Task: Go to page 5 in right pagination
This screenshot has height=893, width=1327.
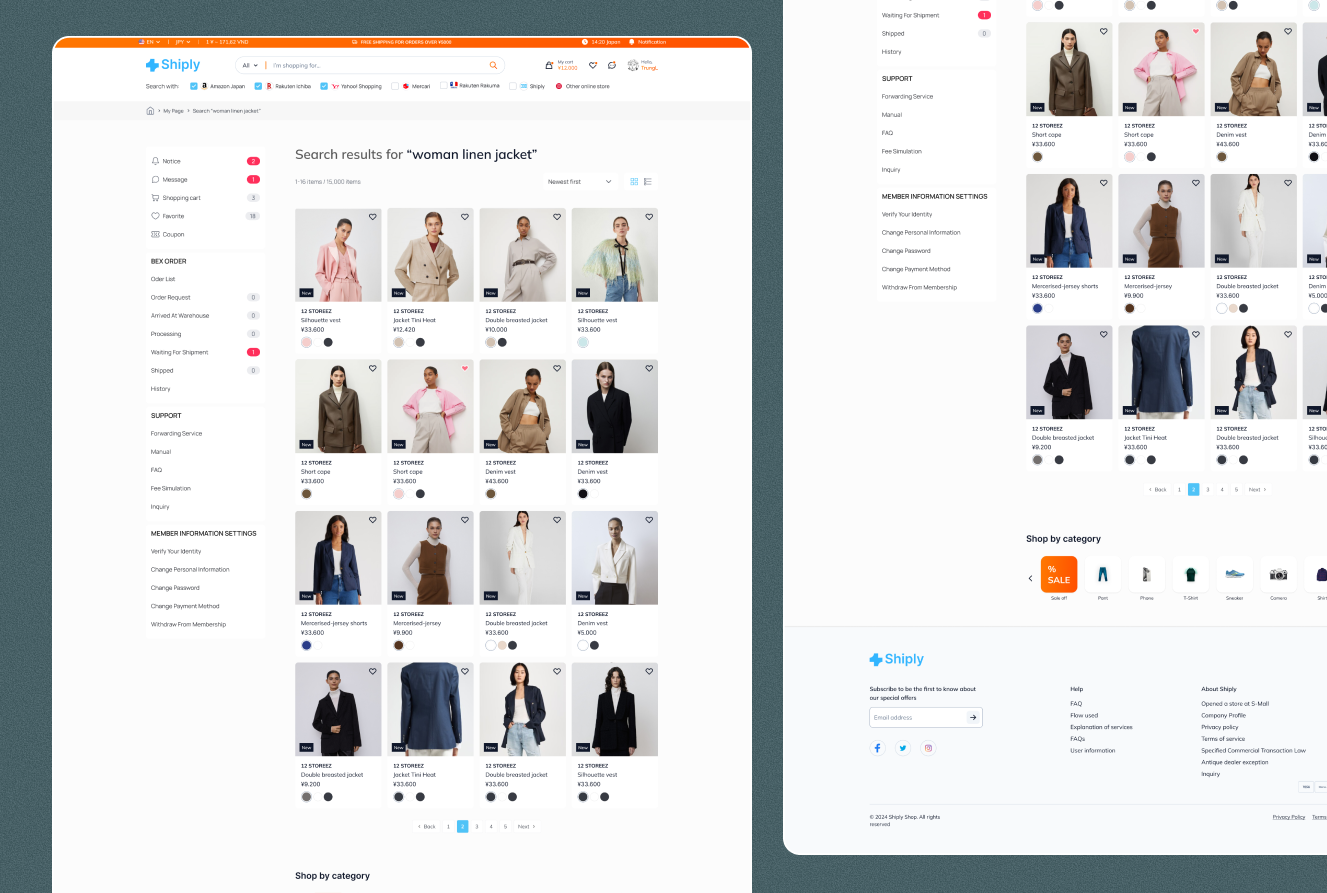Action: [1236, 490]
